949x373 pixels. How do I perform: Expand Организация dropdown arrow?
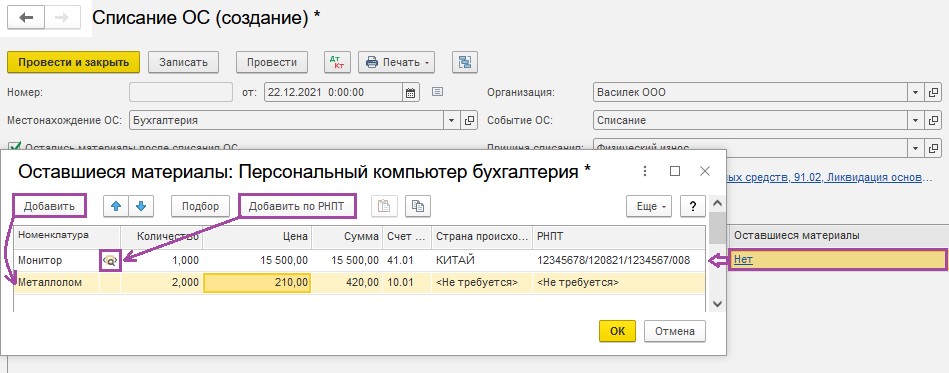pos(915,93)
